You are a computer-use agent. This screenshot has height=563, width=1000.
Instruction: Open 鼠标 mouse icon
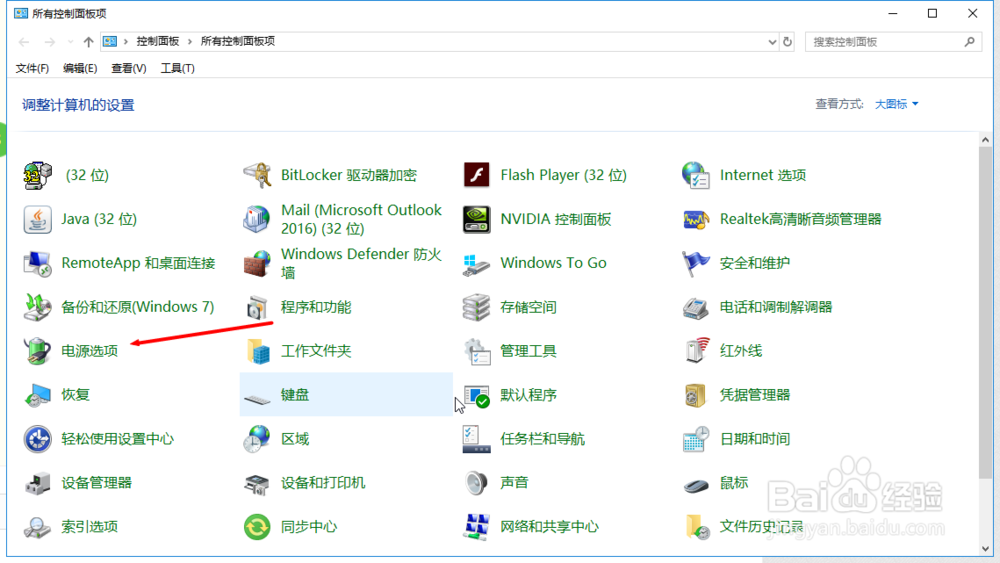click(696, 486)
